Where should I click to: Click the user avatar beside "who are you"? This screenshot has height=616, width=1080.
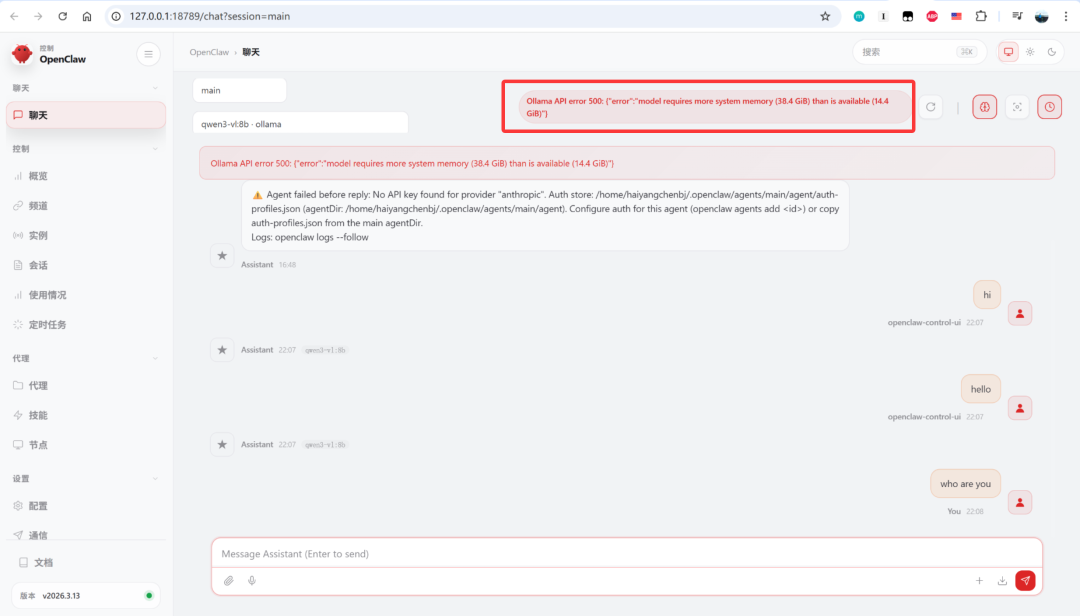1019,502
